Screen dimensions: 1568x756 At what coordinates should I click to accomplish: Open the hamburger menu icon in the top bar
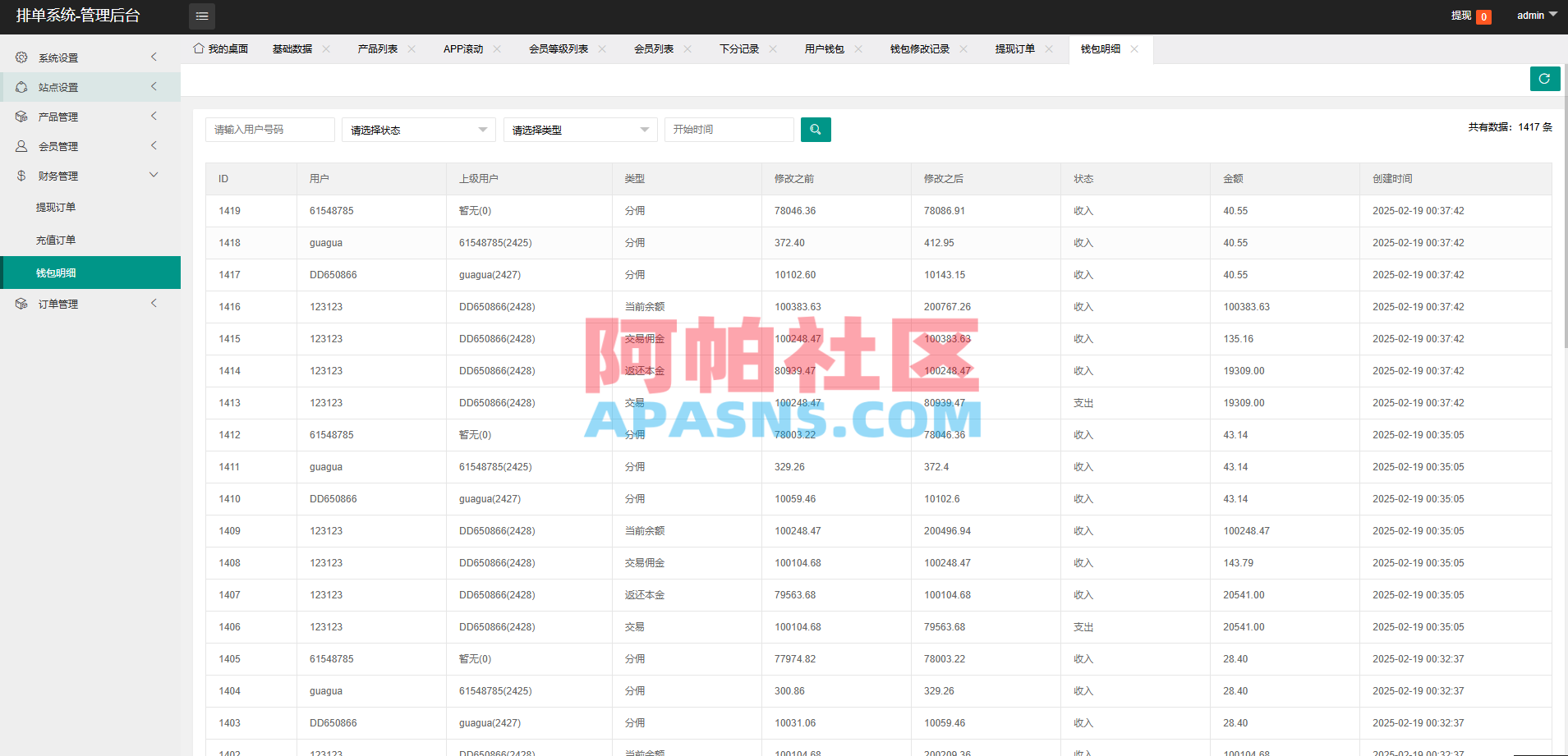click(x=201, y=16)
